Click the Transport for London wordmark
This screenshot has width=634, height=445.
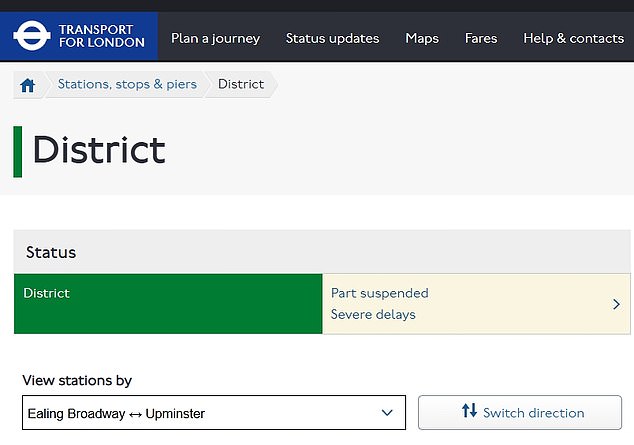(x=101, y=36)
